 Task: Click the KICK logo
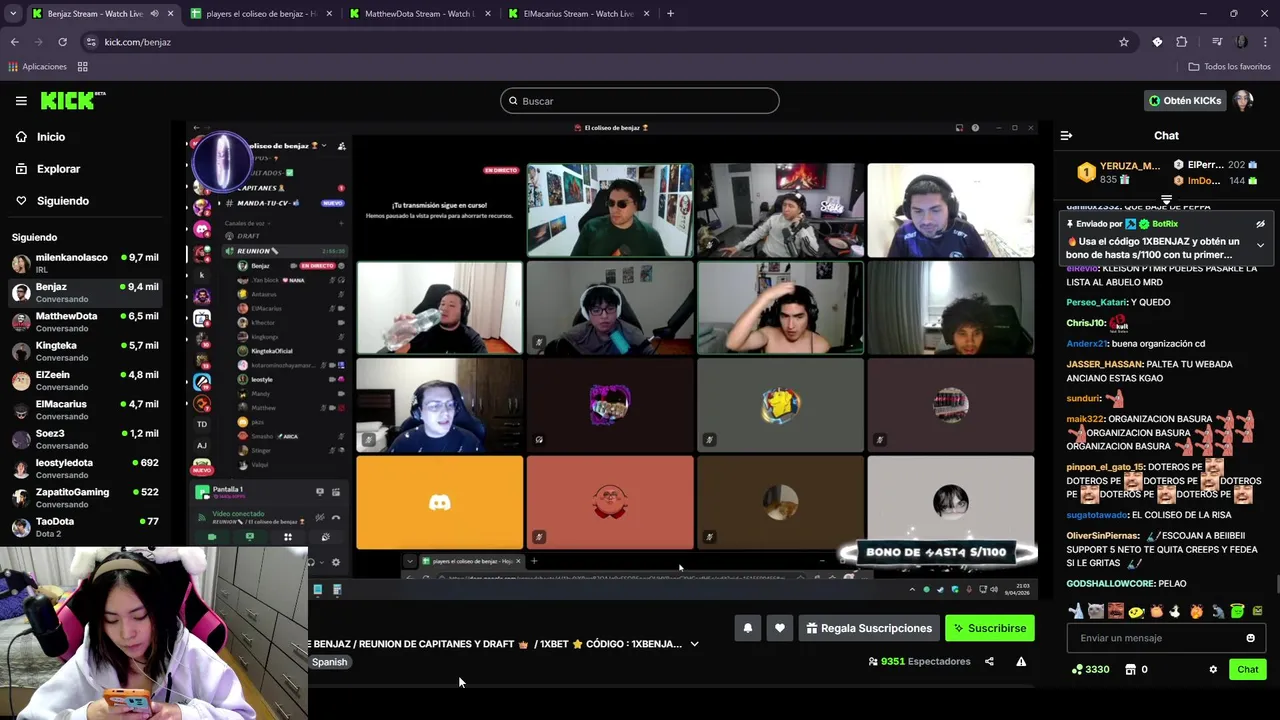(72, 100)
